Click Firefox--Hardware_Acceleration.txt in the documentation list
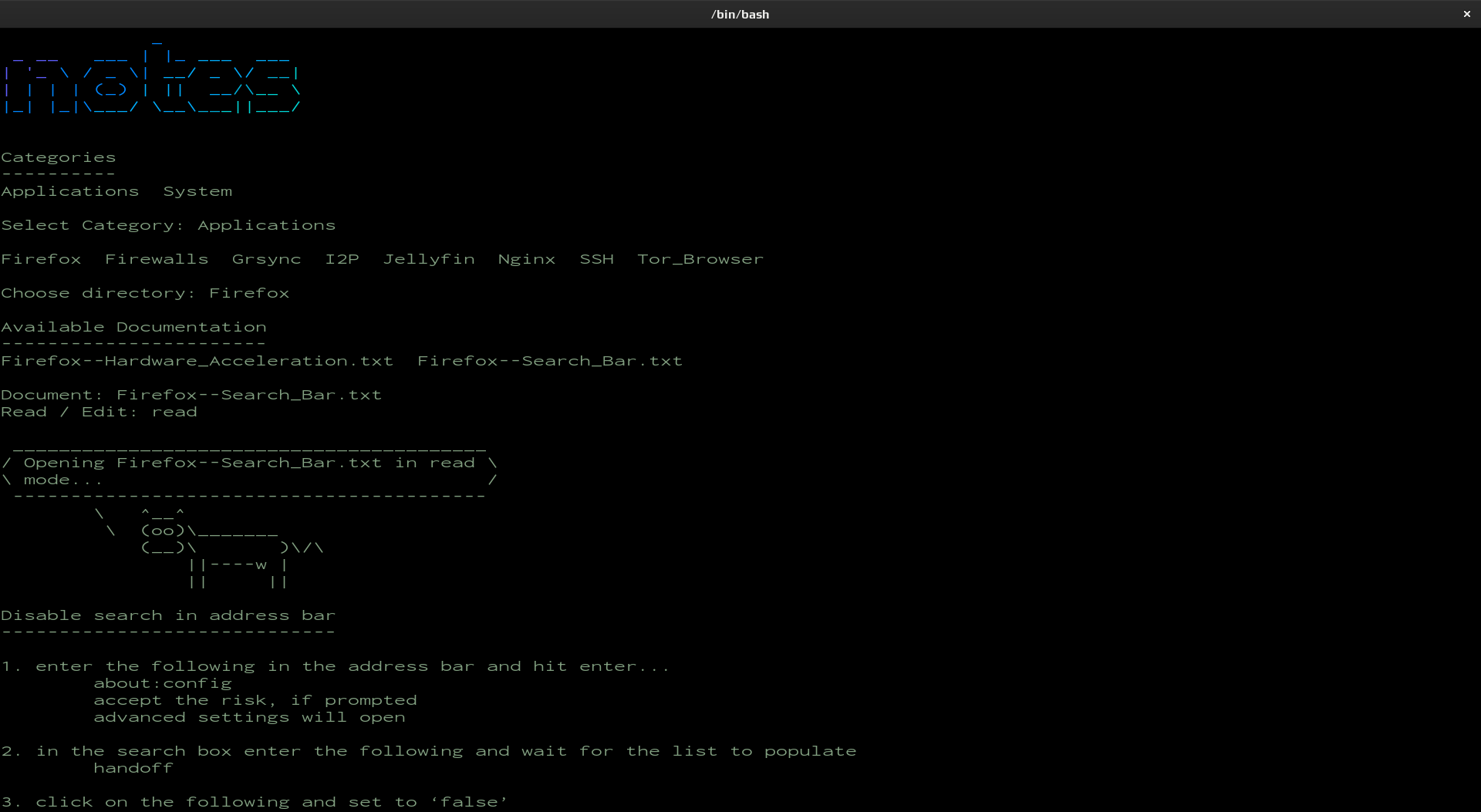The width and height of the screenshot is (1481, 812). pyautogui.click(x=197, y=361)
